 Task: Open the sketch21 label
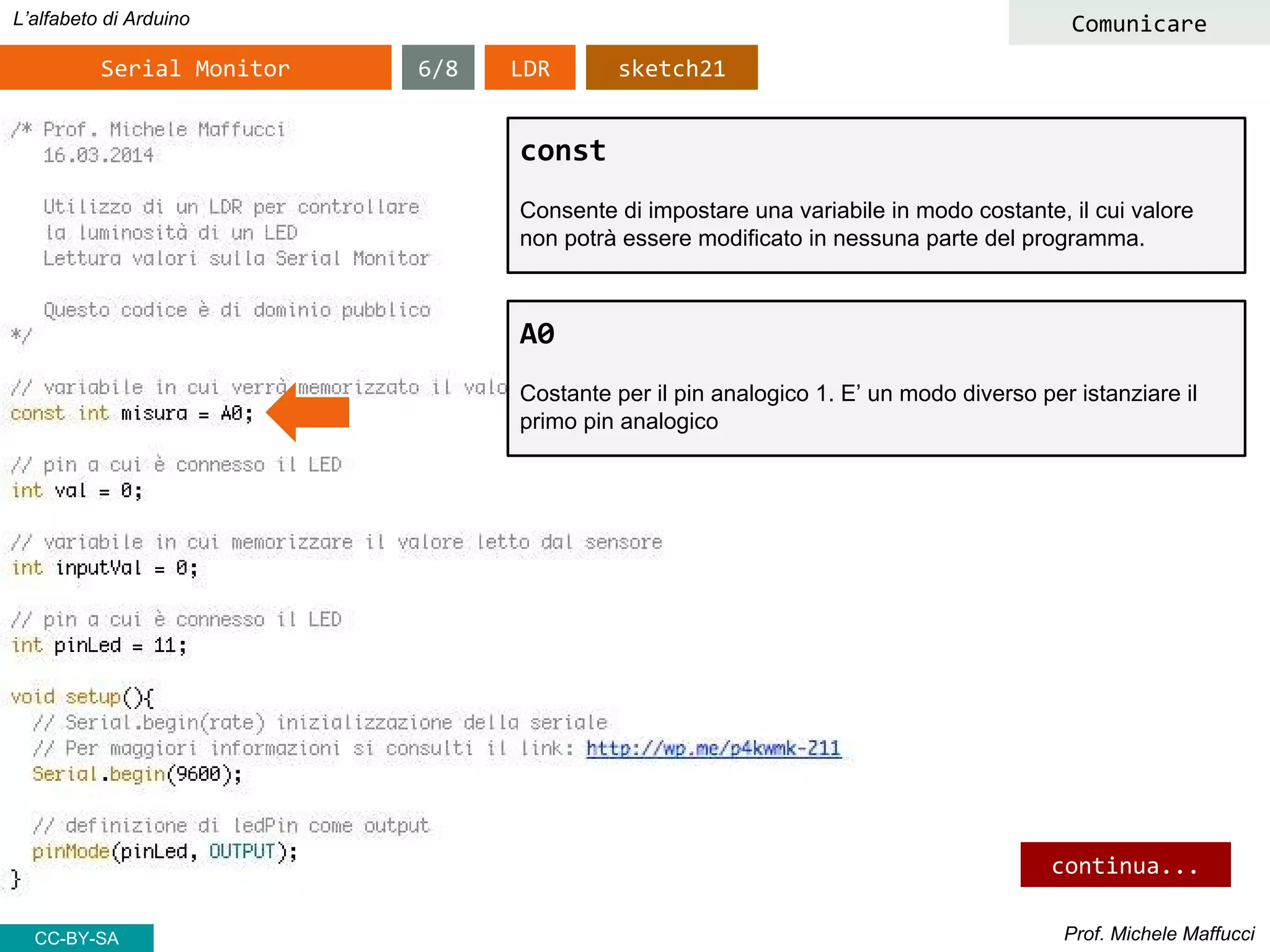[672, 68]
